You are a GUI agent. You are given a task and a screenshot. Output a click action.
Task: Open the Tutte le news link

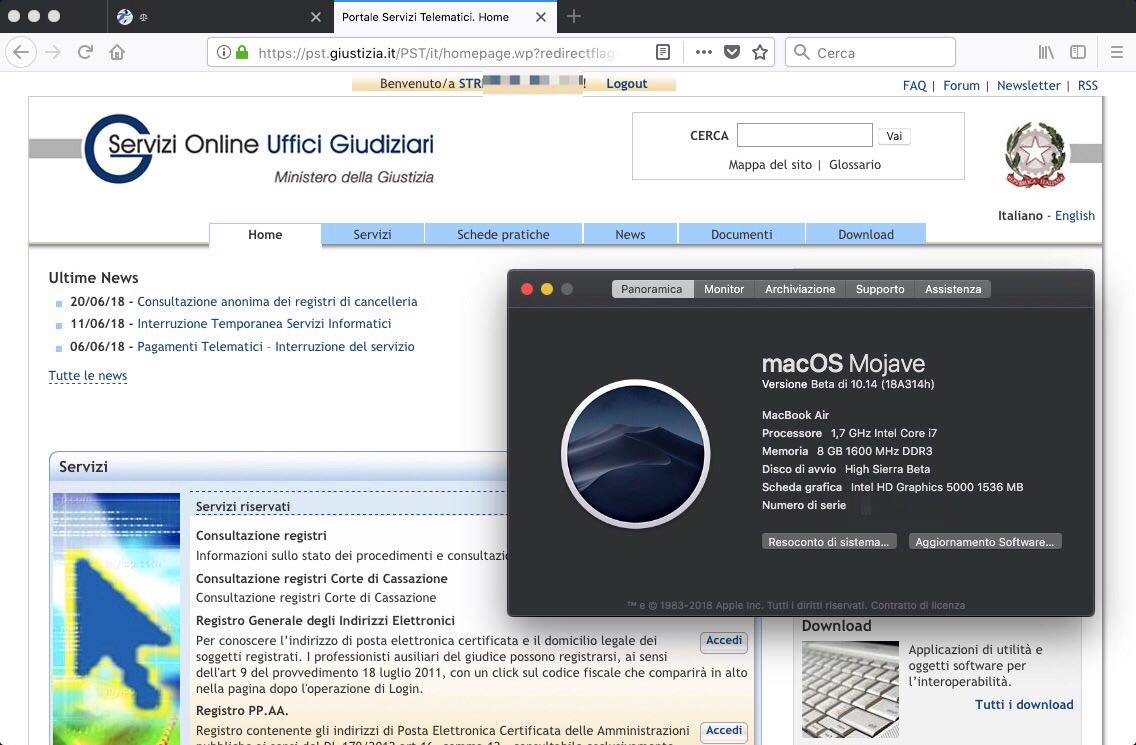pos(88,375)
